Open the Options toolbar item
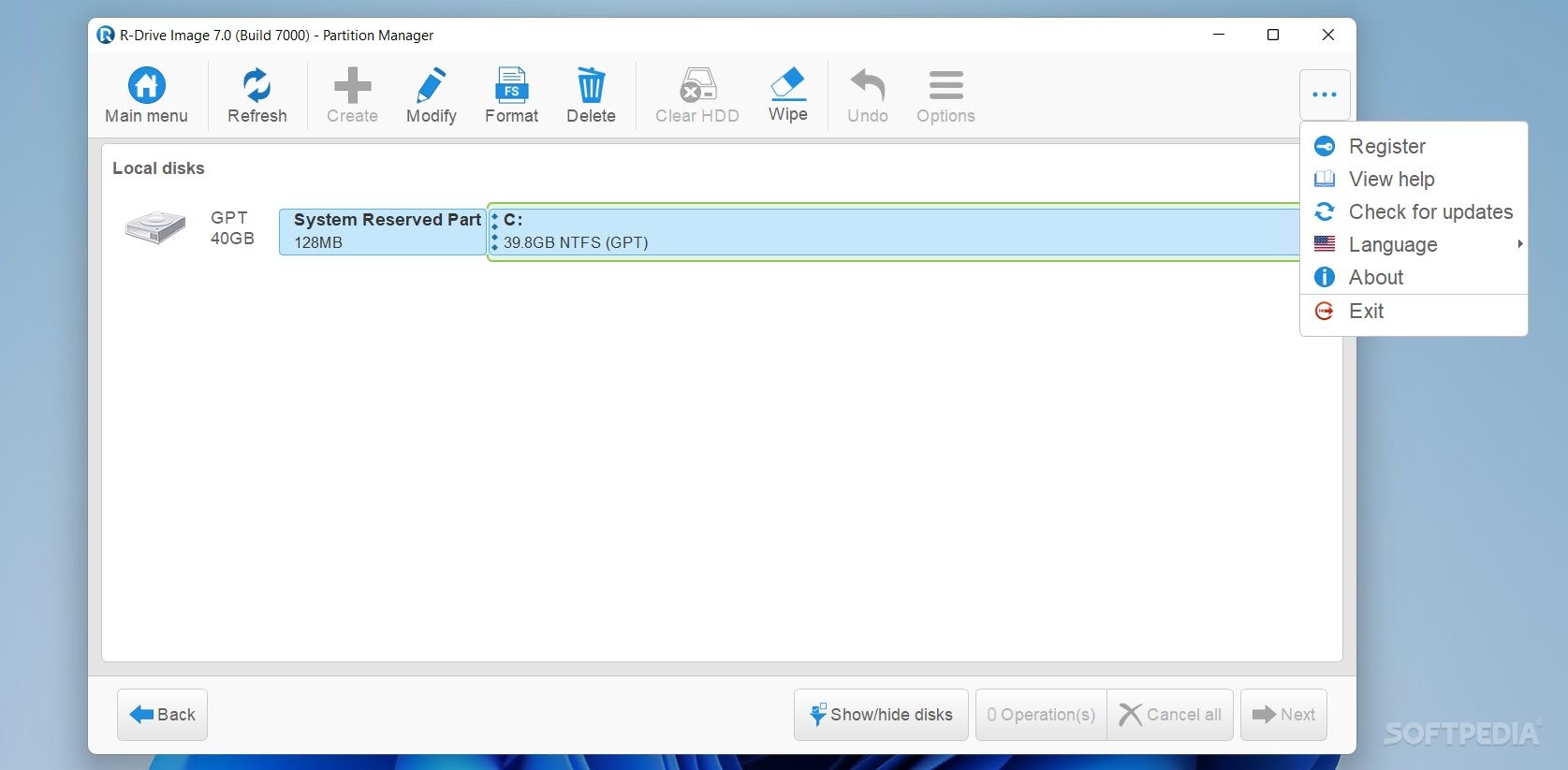 pos(945,95)
